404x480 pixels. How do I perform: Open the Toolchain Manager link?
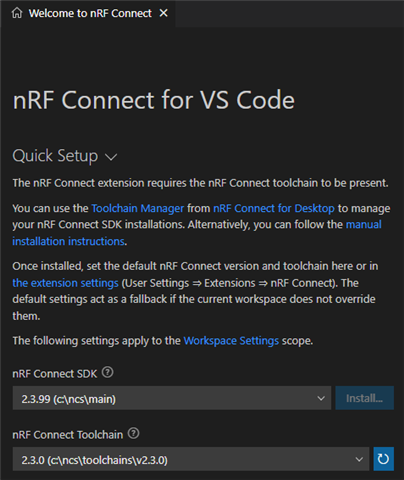[x=138, y=208]
